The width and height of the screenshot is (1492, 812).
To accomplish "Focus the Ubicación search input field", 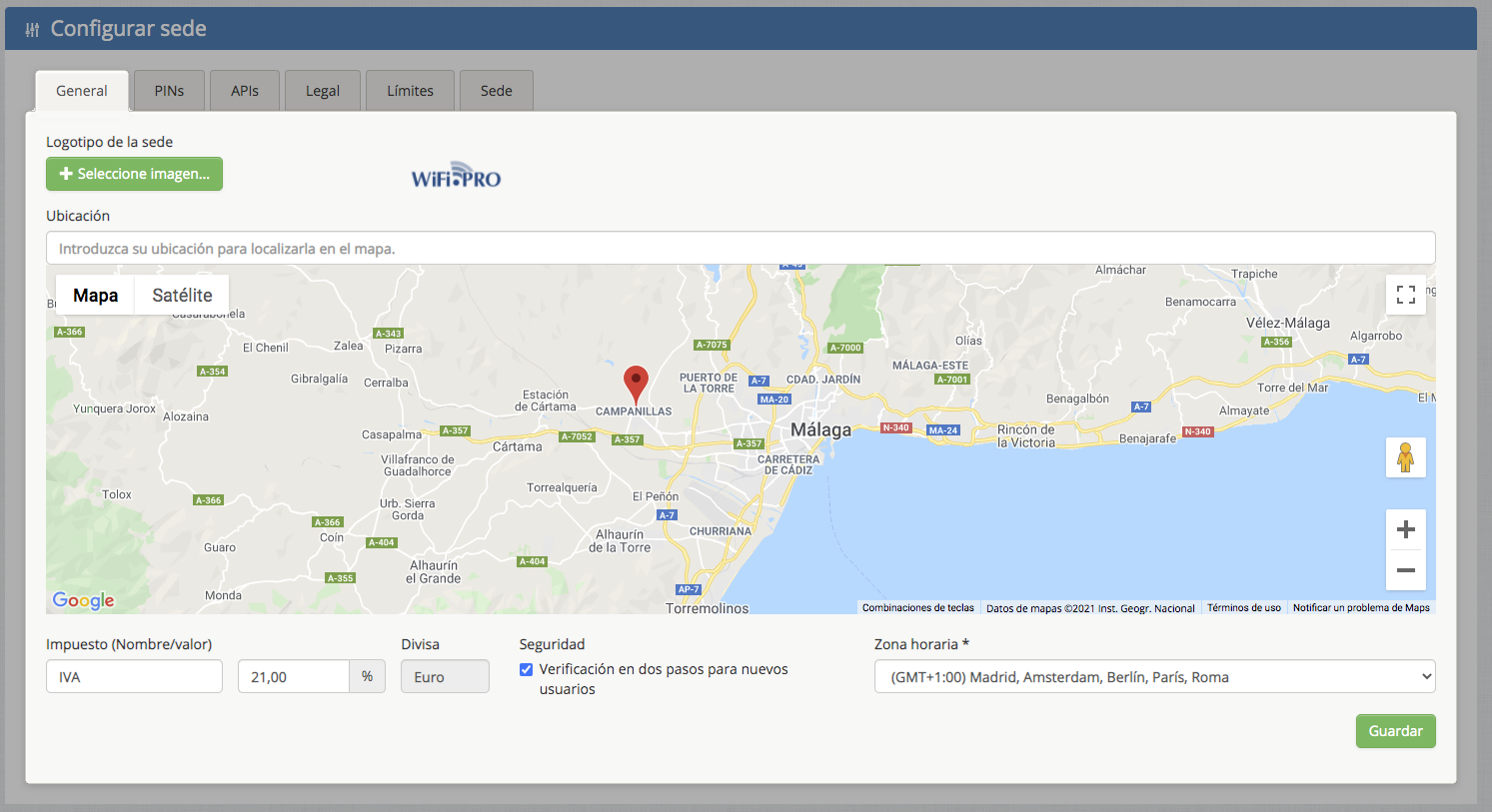I will tap(740, 249).
